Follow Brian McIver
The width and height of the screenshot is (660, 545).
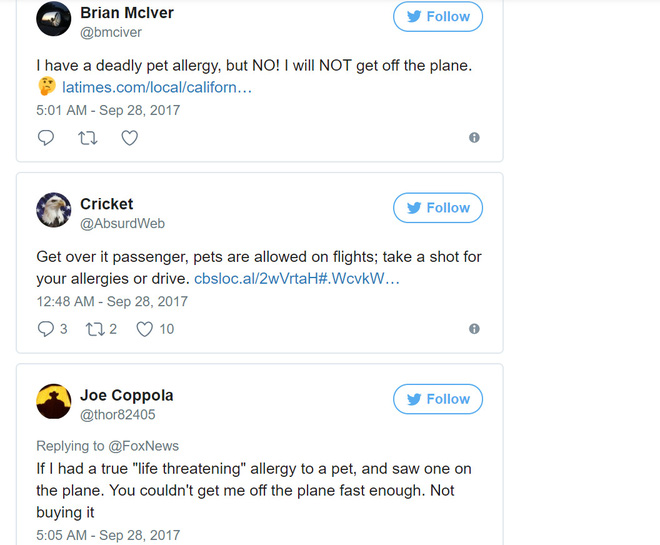[437, 17]
